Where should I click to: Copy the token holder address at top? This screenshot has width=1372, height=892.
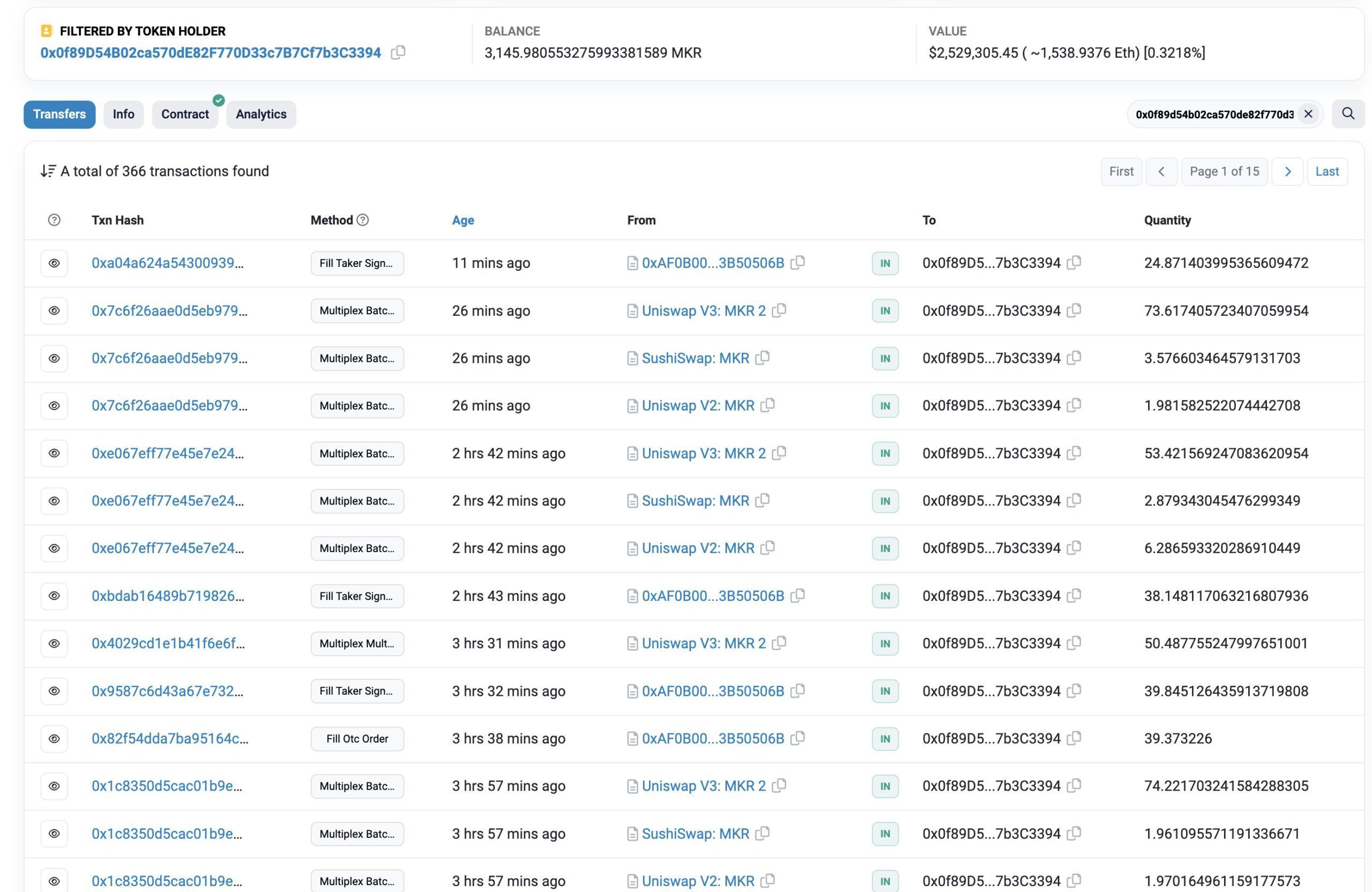(x=398, y=53)
